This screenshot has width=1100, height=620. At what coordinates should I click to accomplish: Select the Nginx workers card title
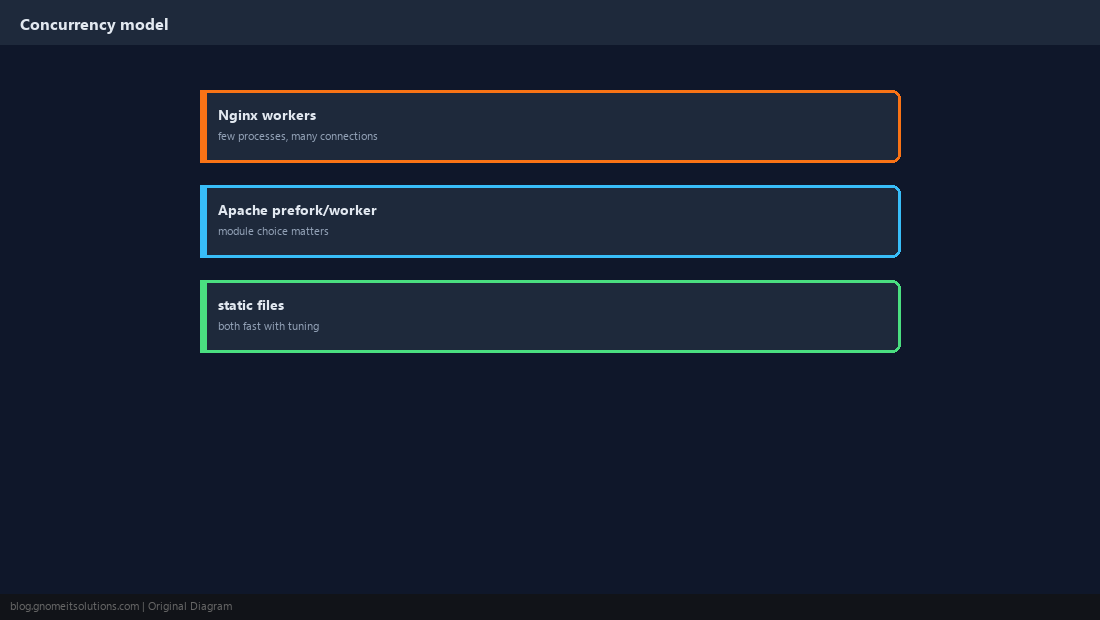click(267, 115)
